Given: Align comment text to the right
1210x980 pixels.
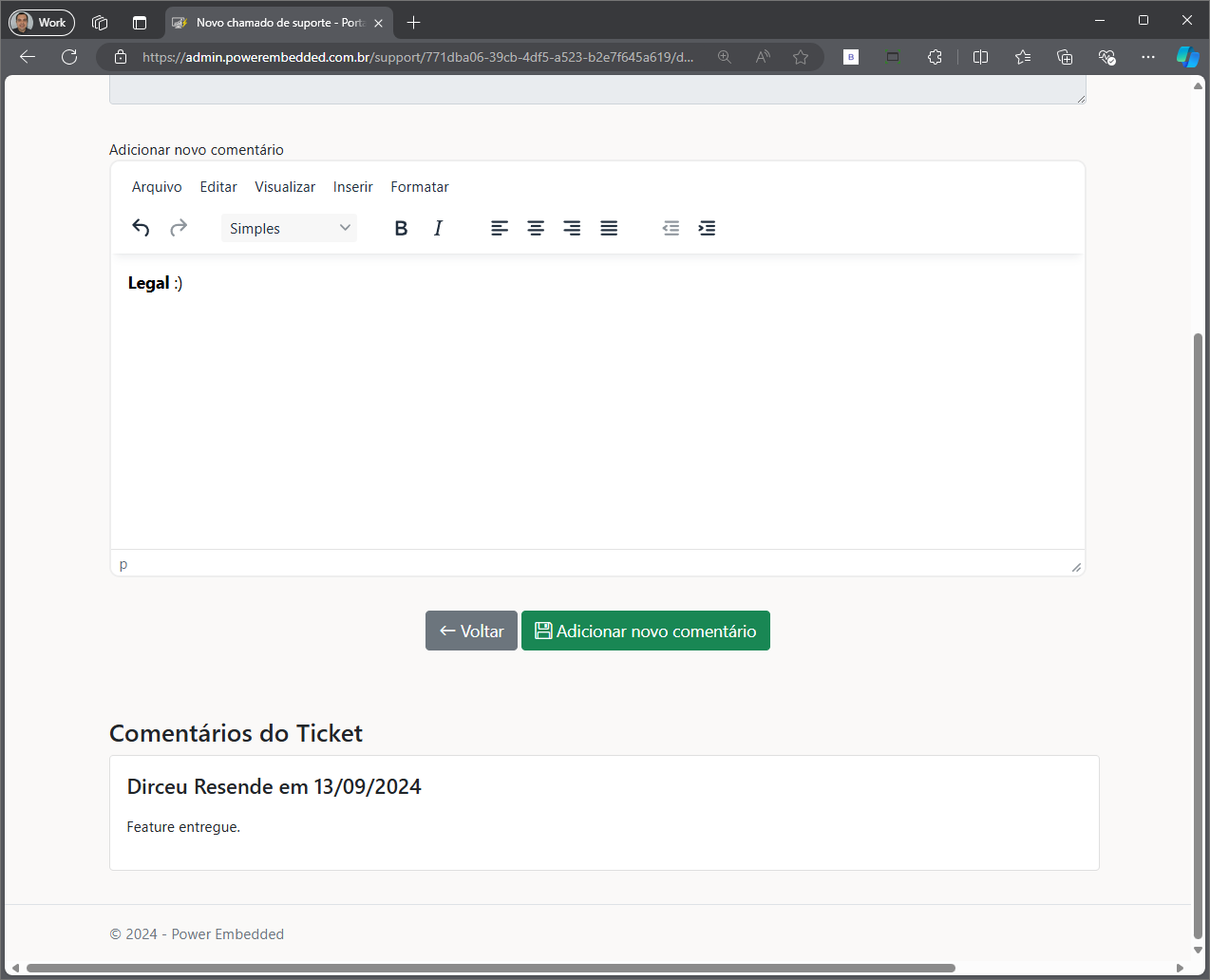Looking at the screenshot, I should click(x=572, y=228).
